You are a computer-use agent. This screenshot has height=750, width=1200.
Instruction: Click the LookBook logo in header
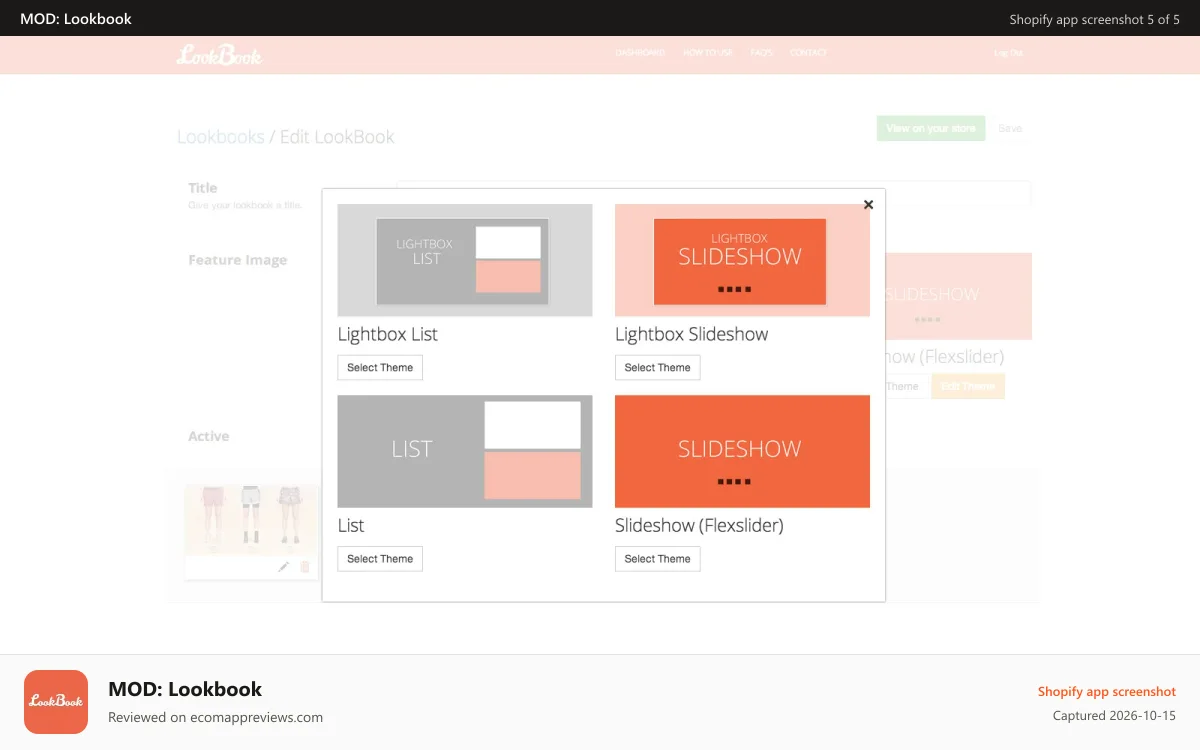coord(219,55)
